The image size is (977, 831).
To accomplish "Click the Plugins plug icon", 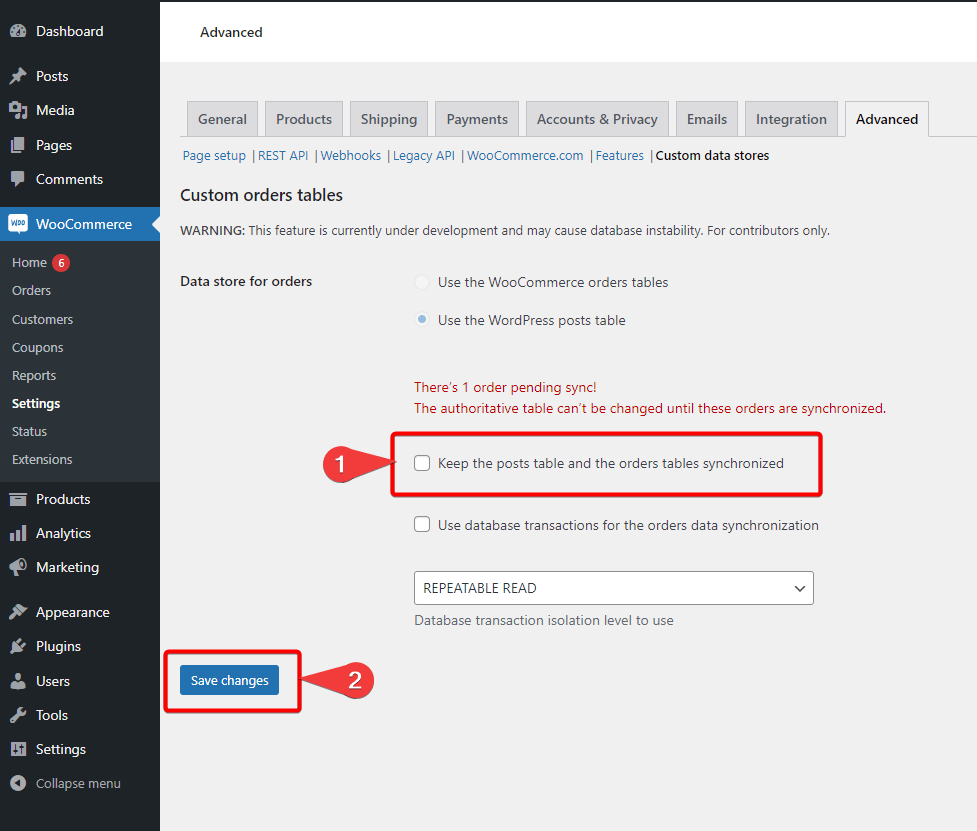I will [x=18, y=646].
